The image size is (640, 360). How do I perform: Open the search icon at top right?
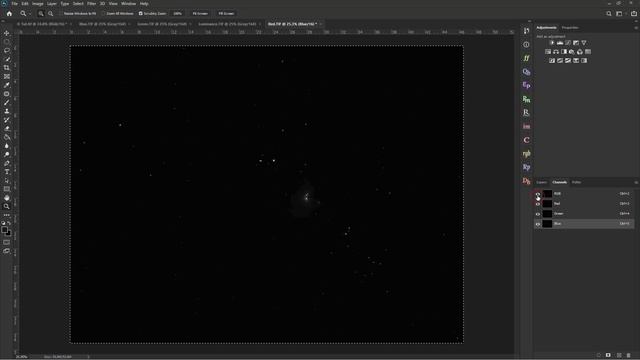point(609,13)
